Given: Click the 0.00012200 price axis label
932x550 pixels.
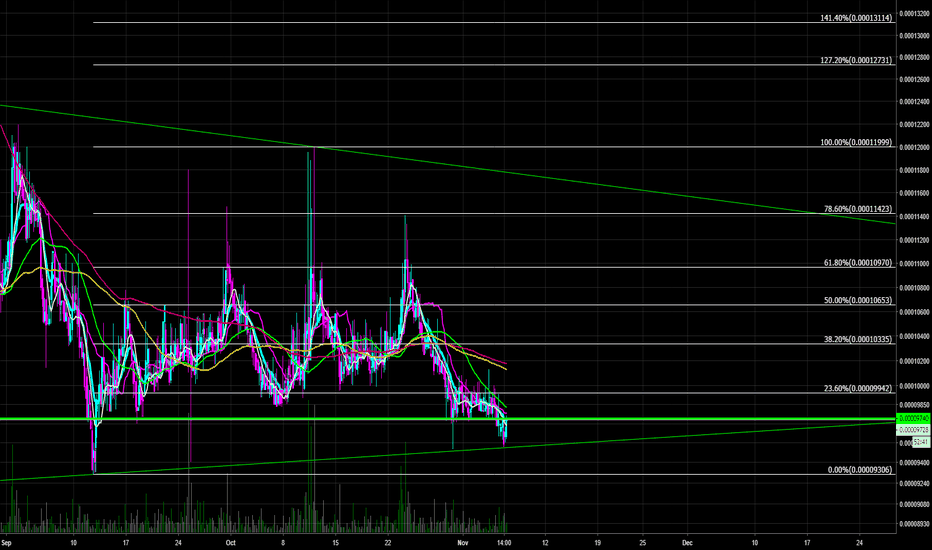Looking at the screenshot, I should click(914, 125).
